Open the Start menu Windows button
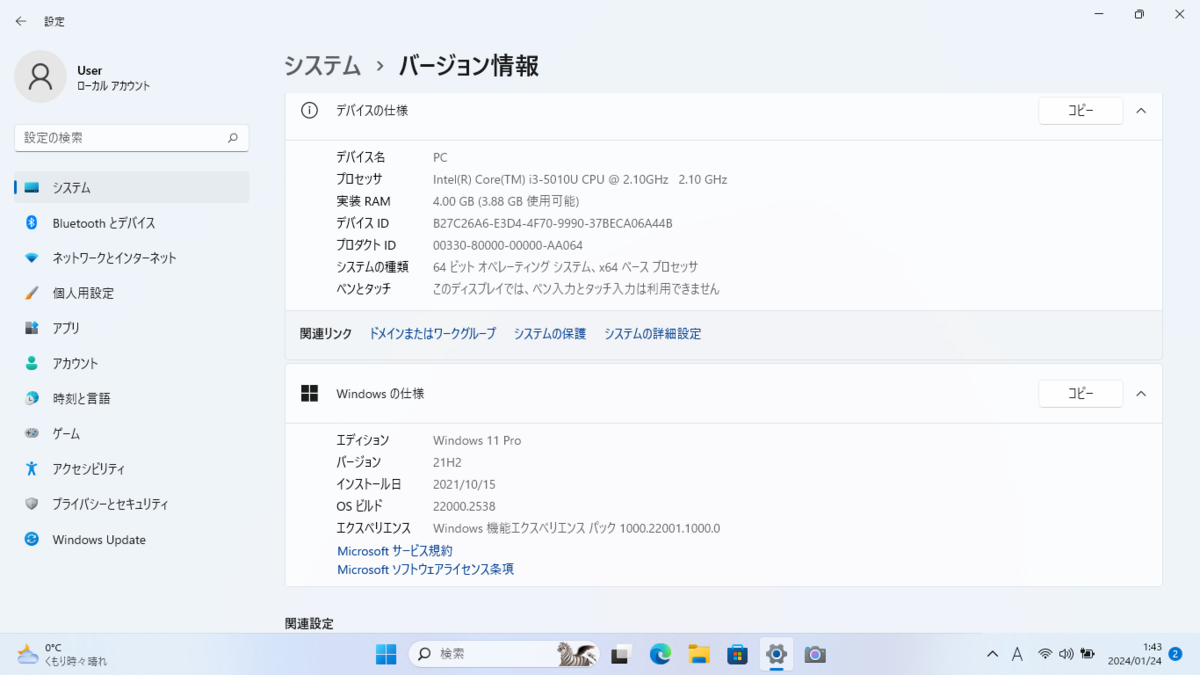This screenshot has height=675, width=1200. 386,654
